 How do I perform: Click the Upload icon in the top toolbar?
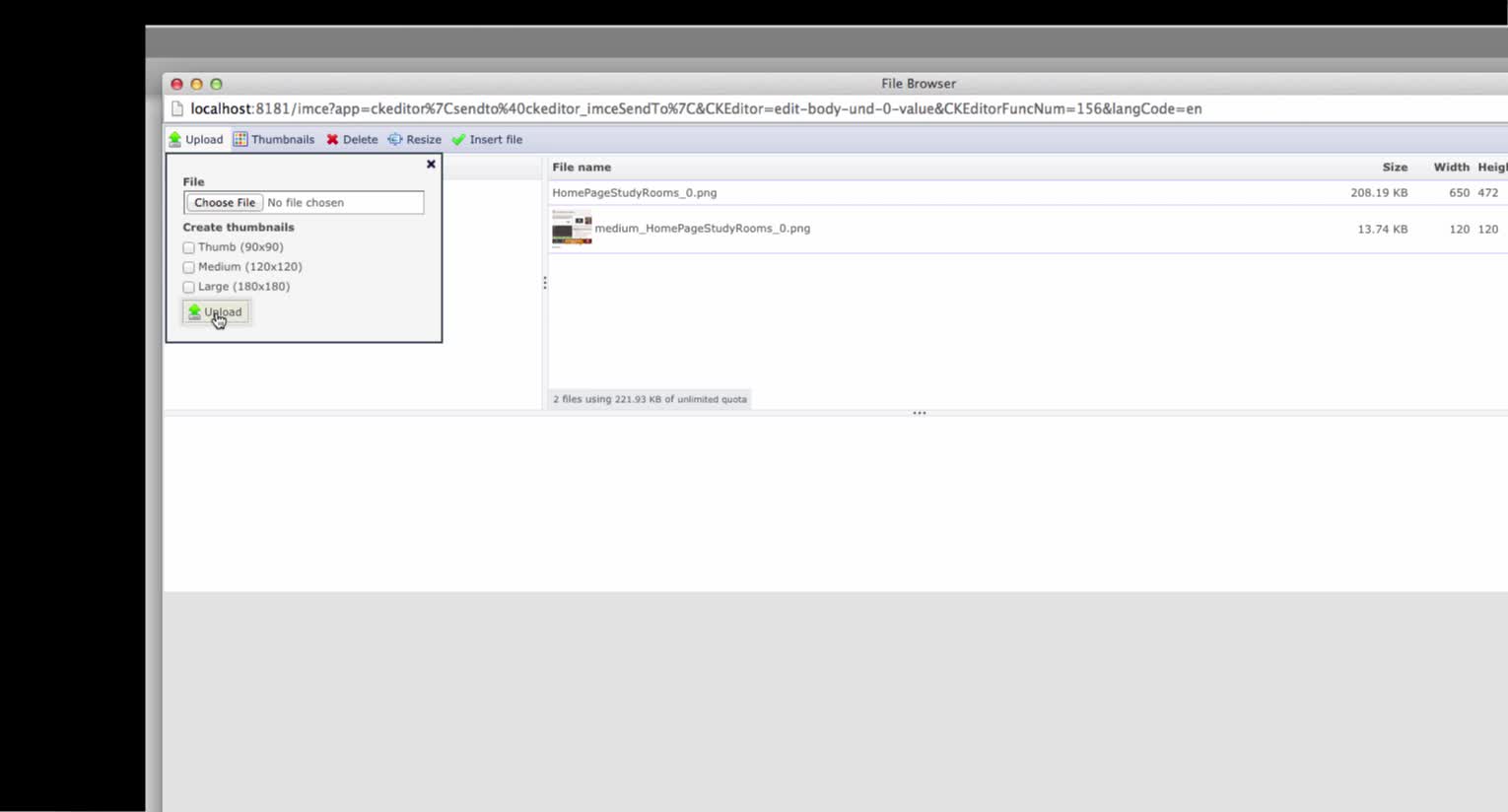[x=175, y=140]
